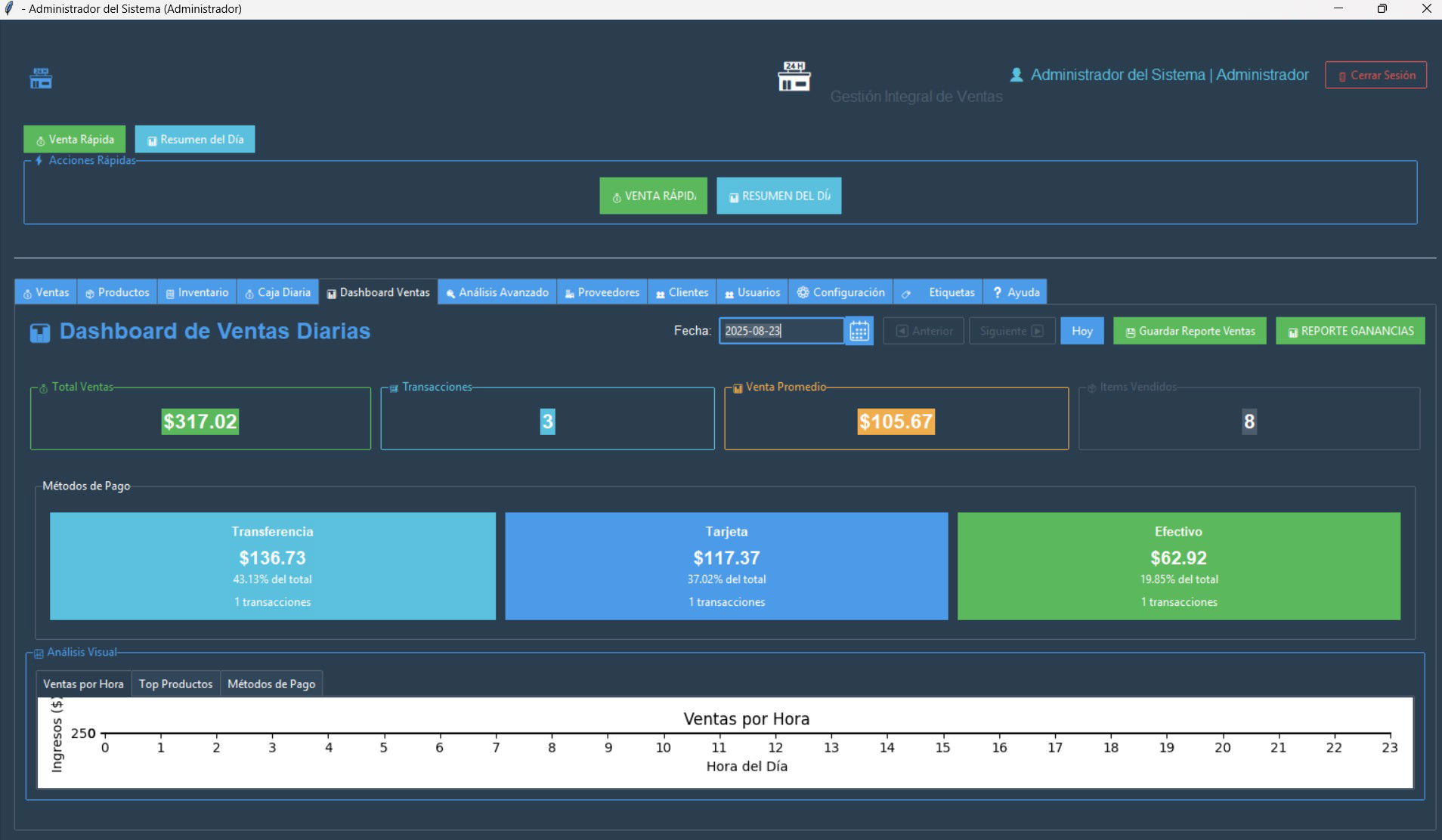Open the Configuración gear tab
The image size is (1442, 840).
pos(840,292)
